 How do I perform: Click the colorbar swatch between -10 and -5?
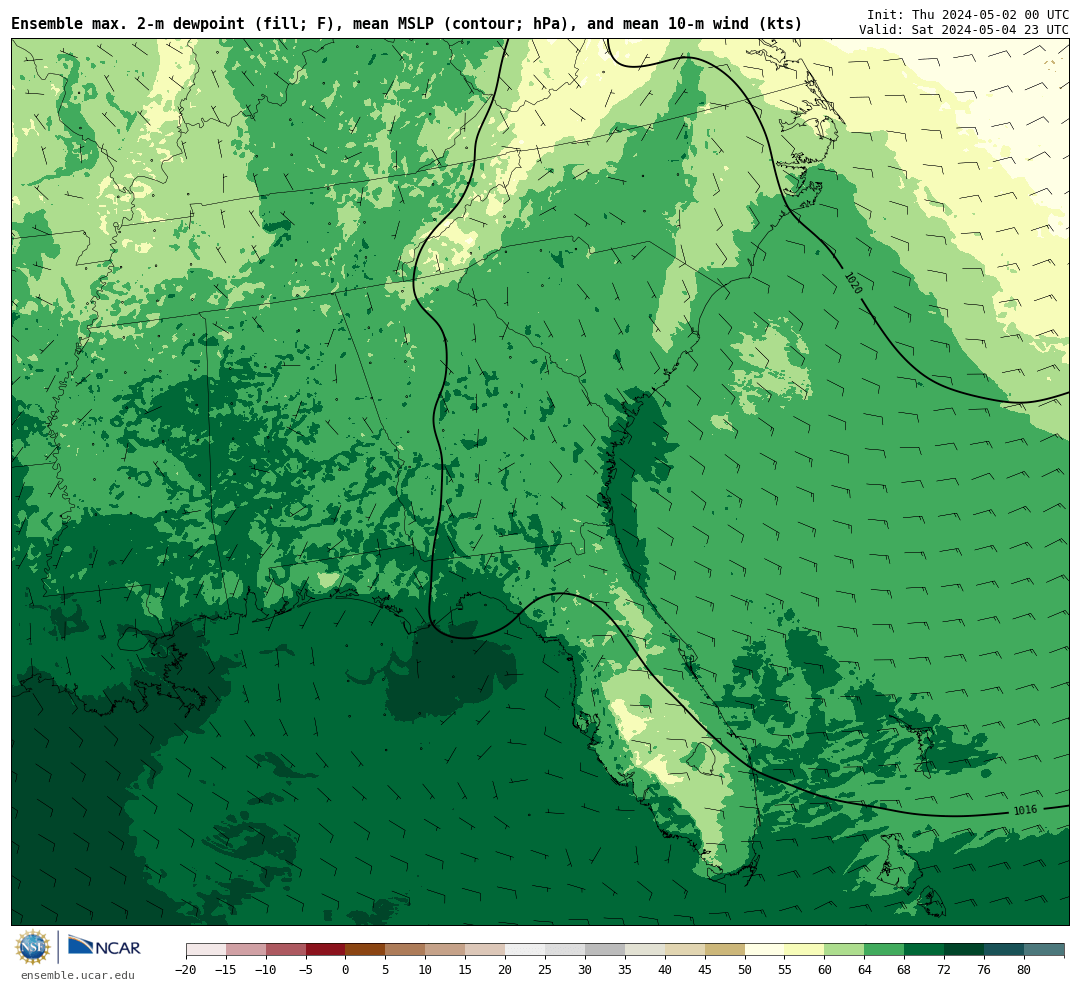(285, 950)
